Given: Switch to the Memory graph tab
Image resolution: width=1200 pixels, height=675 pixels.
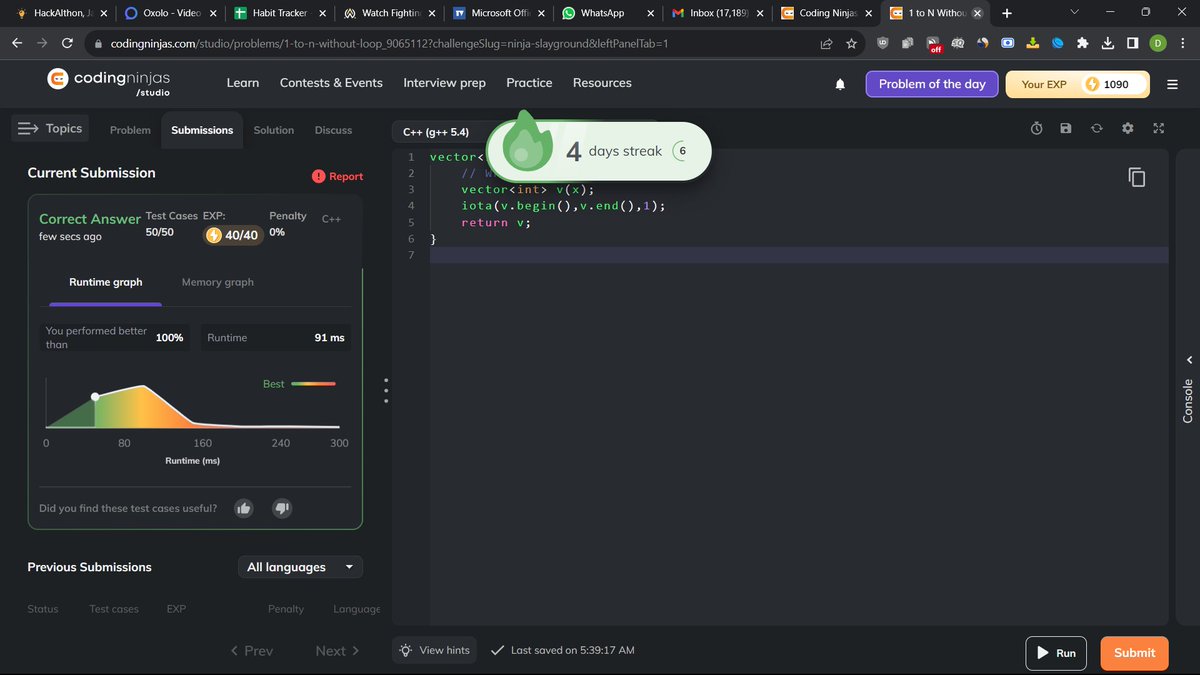Looking at the screenshot, I should tap(217, 282).
